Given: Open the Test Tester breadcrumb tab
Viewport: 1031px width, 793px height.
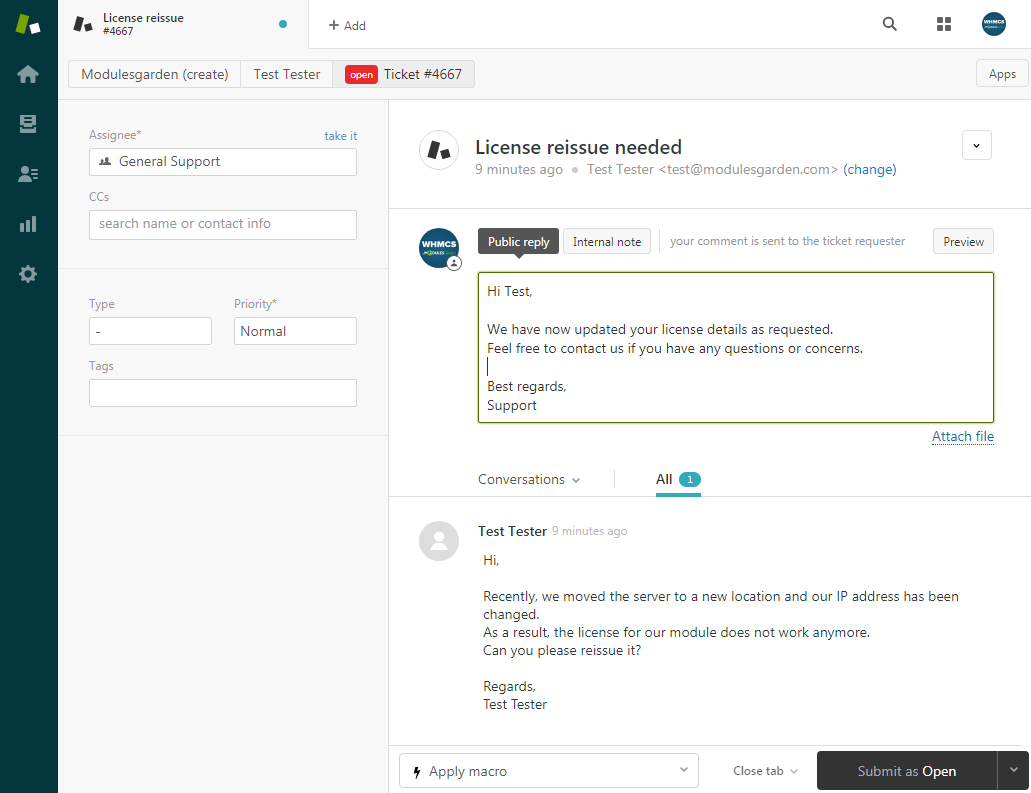Looking at the screenshot, I should point(287,74).
